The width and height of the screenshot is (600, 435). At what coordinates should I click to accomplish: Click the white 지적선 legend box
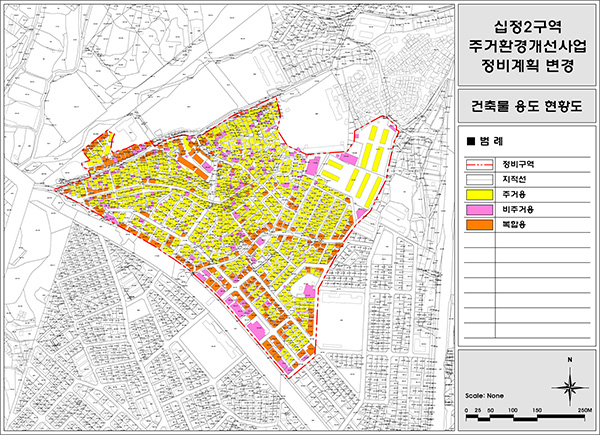click(x=480, y=179)
